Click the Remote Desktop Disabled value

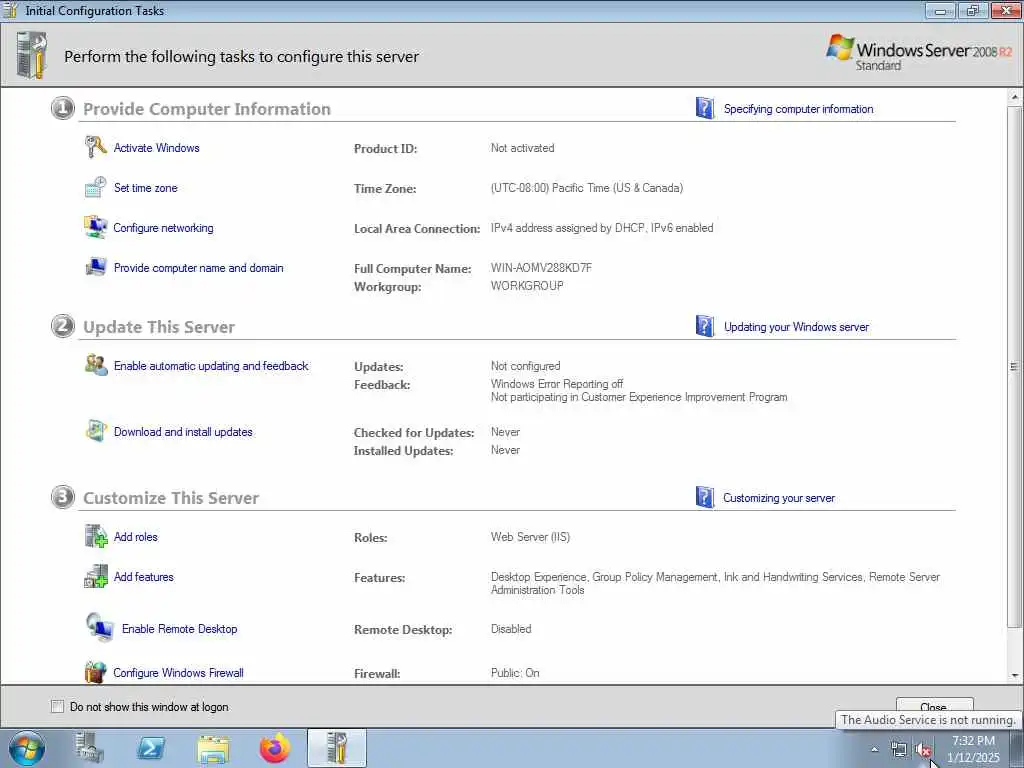pyautogui.click(x=511, y=629)
